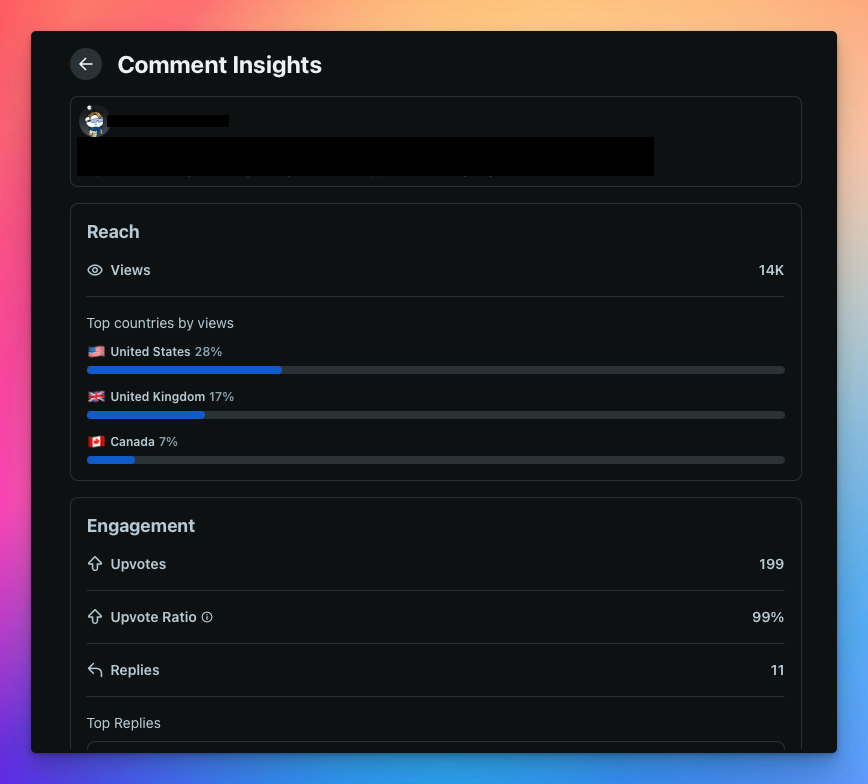Click the United States 28% text
The width and height of the screenshot is (868, 784).
[166, 352]
